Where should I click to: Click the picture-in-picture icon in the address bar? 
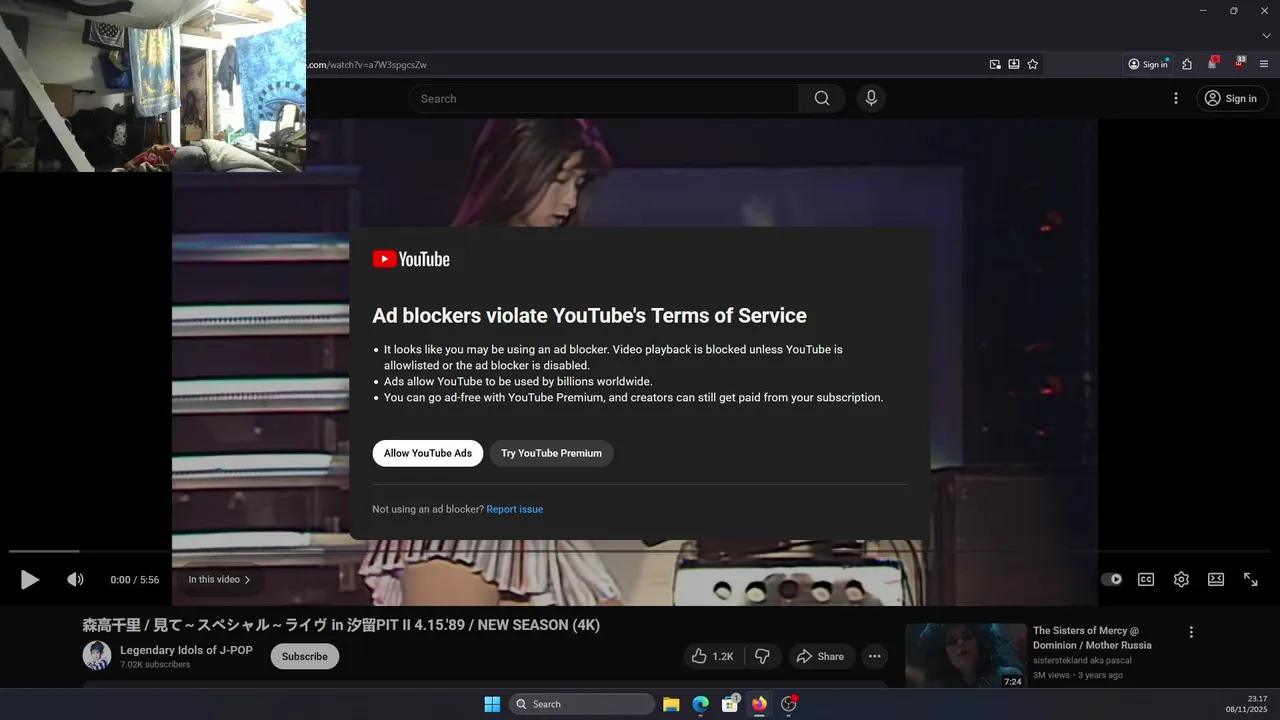[995, 64]
